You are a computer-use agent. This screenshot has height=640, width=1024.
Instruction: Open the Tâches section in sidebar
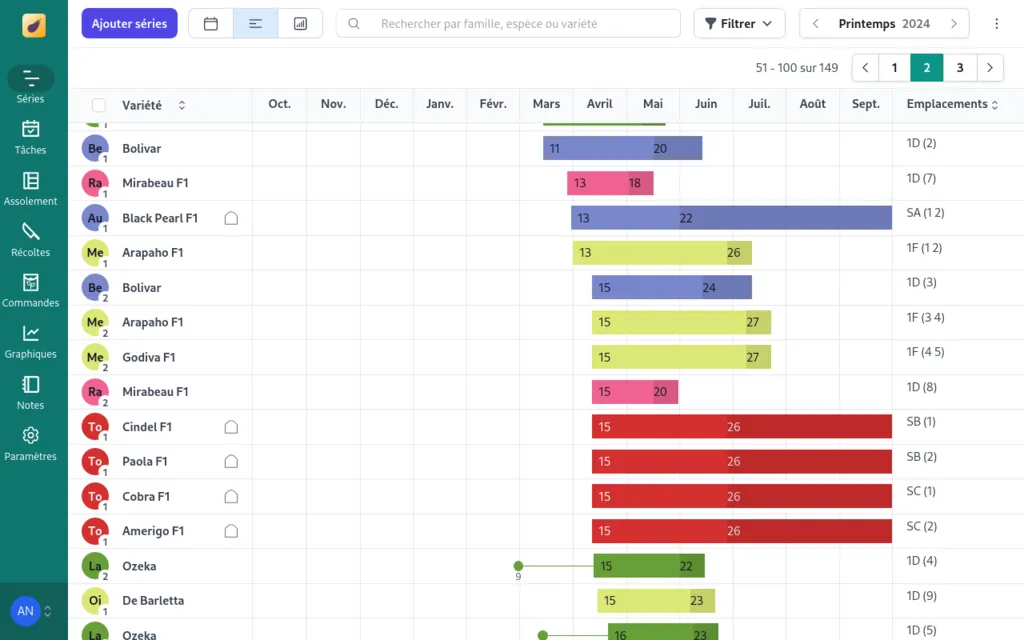pyautogui.click(x=30, y=137)
